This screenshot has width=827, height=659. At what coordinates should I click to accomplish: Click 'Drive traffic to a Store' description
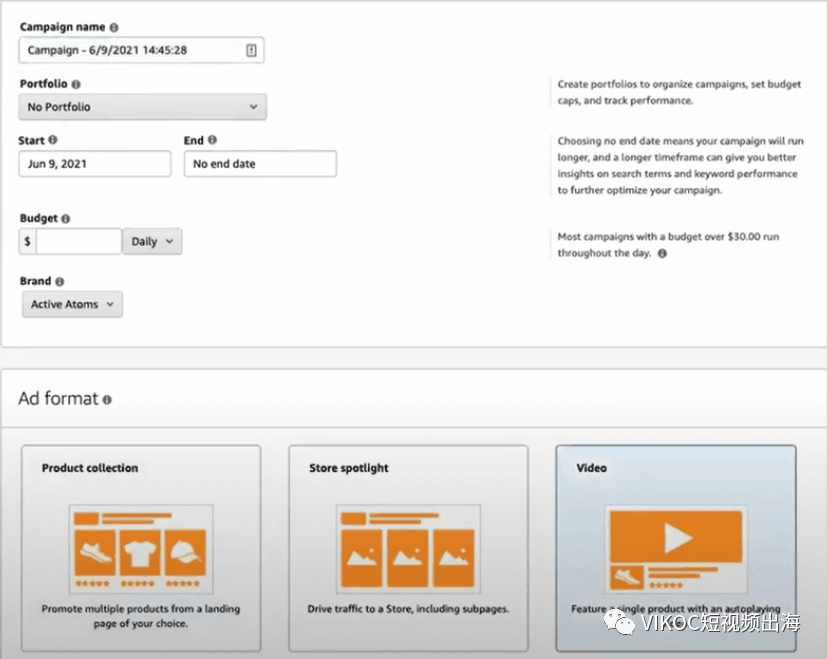[x=408, y=609]
